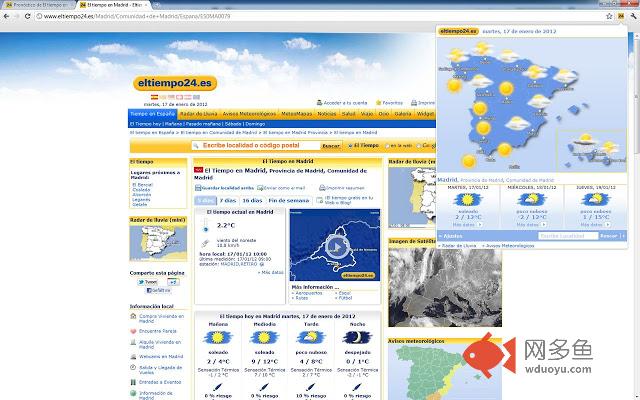Open Más datos arrow under Martes forecast
Viewport: 640px width, 400px height.
tap(480, 224)
